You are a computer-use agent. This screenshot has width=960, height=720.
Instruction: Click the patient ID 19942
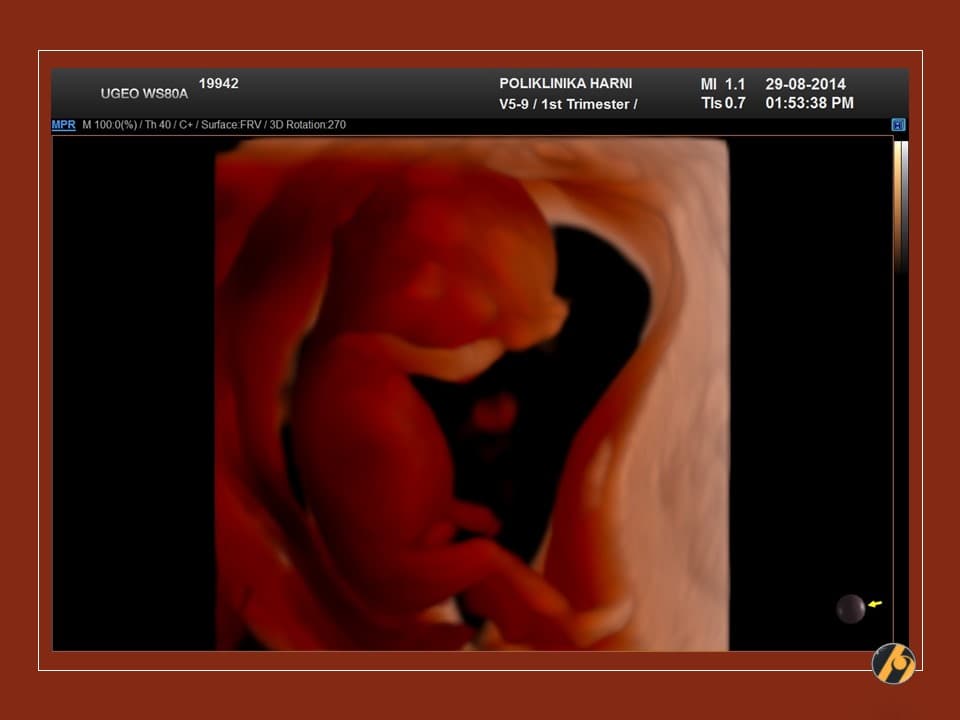(218, 84)
